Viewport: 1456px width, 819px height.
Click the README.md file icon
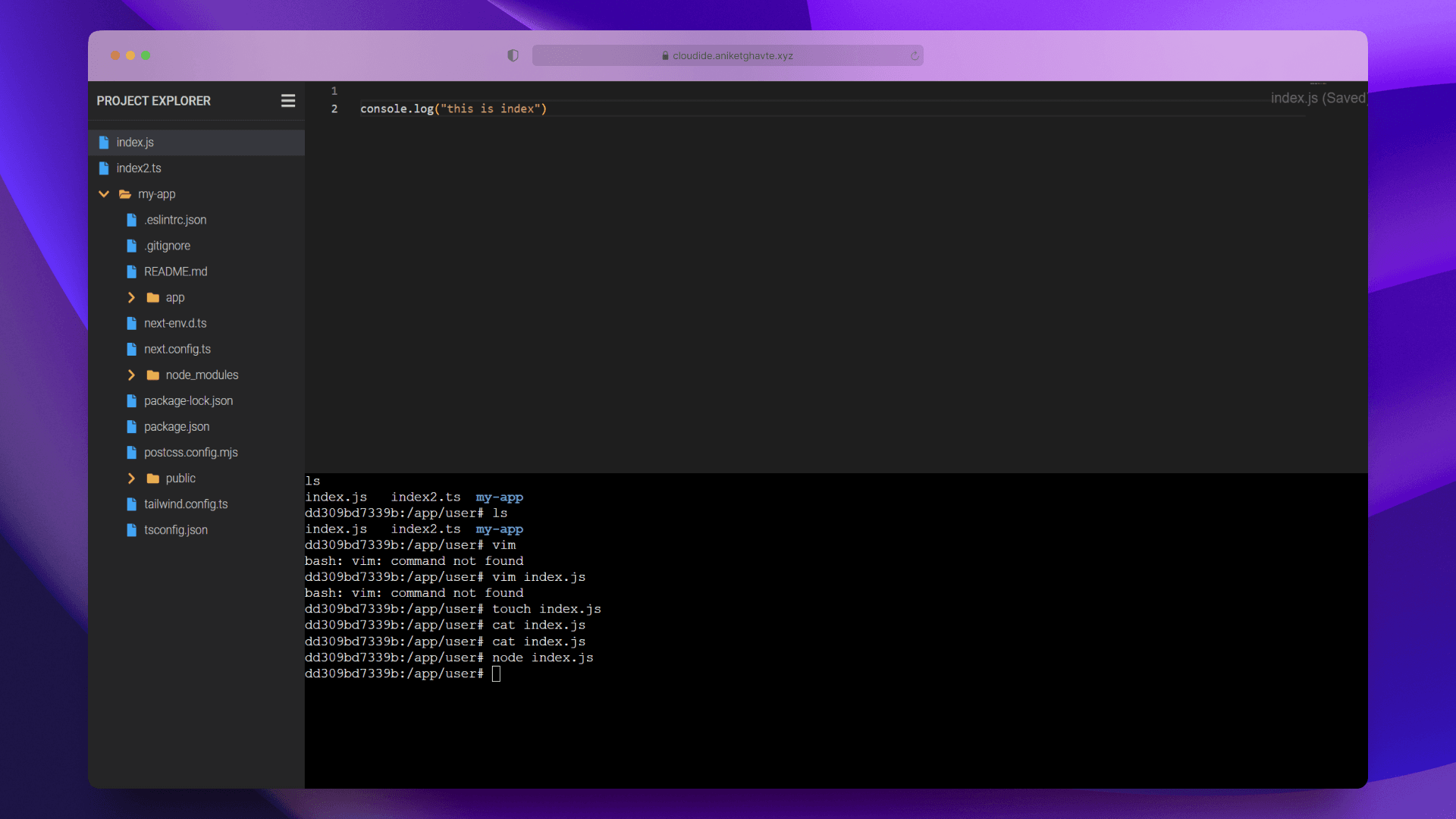point(131,271)
